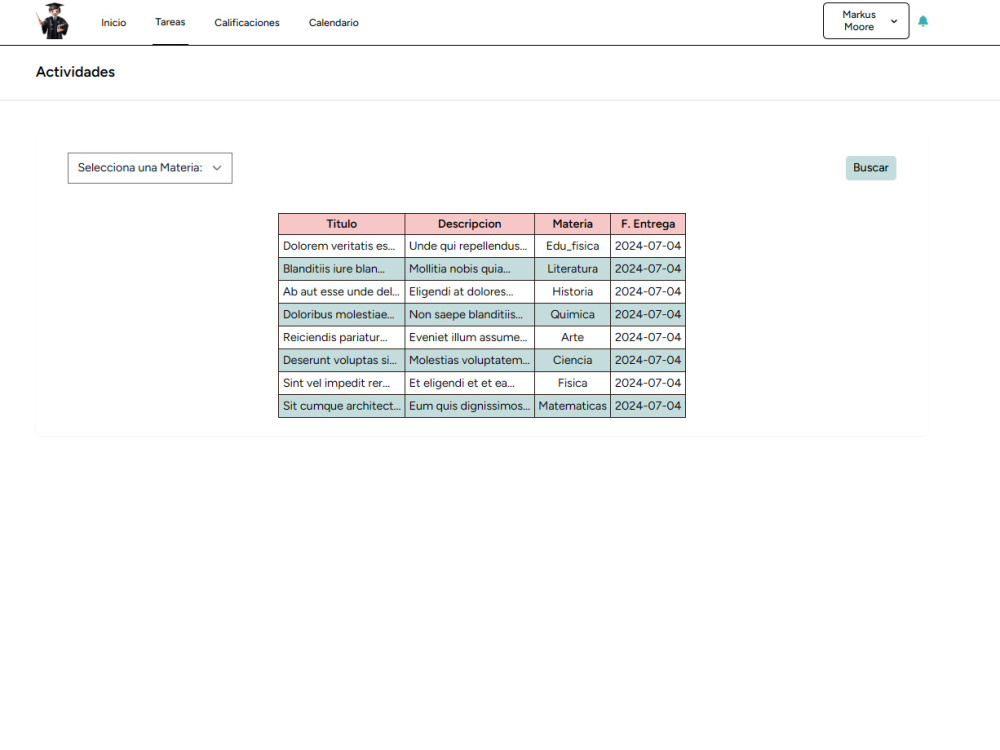The image size is (1000, 750).
Task: Click the Fisica subject cell
Action: (x=572, y=383)
